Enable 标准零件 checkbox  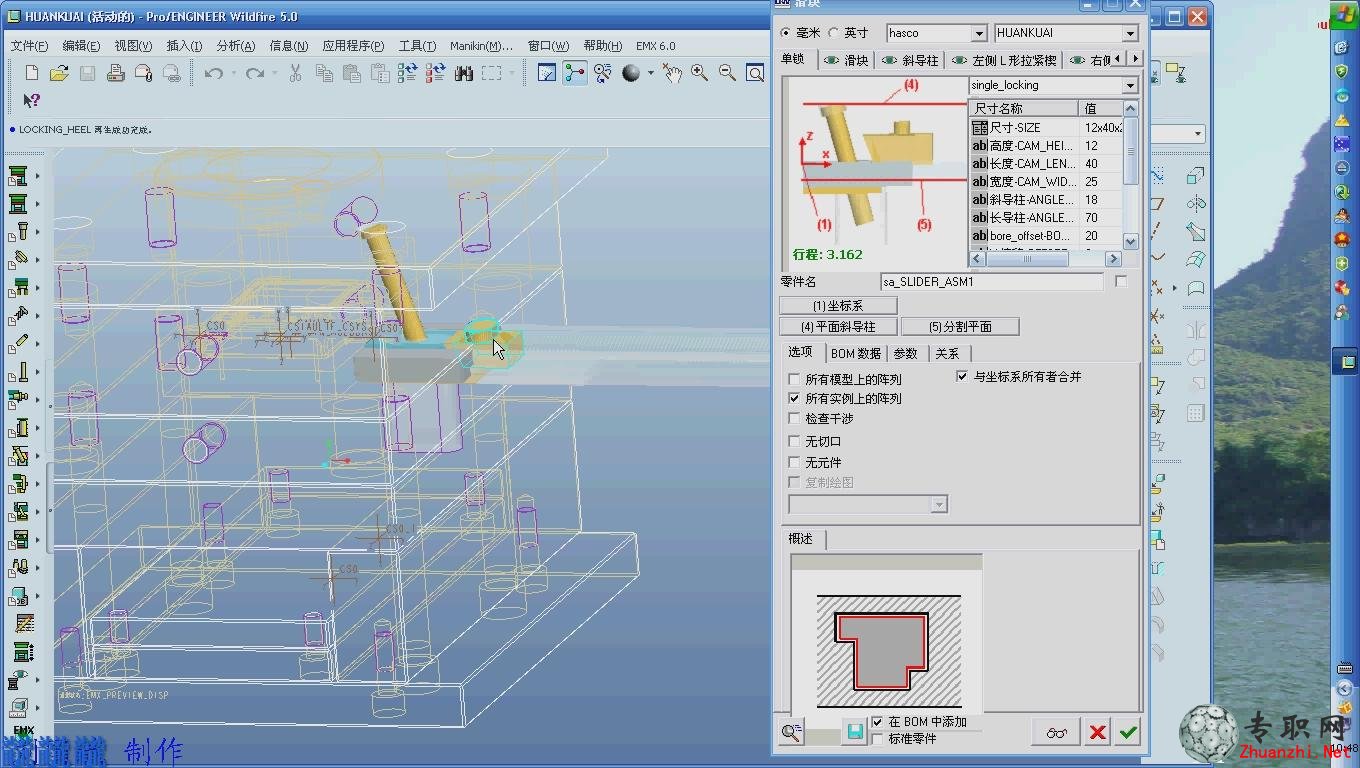pyautogui.click(x=878, y=739)
